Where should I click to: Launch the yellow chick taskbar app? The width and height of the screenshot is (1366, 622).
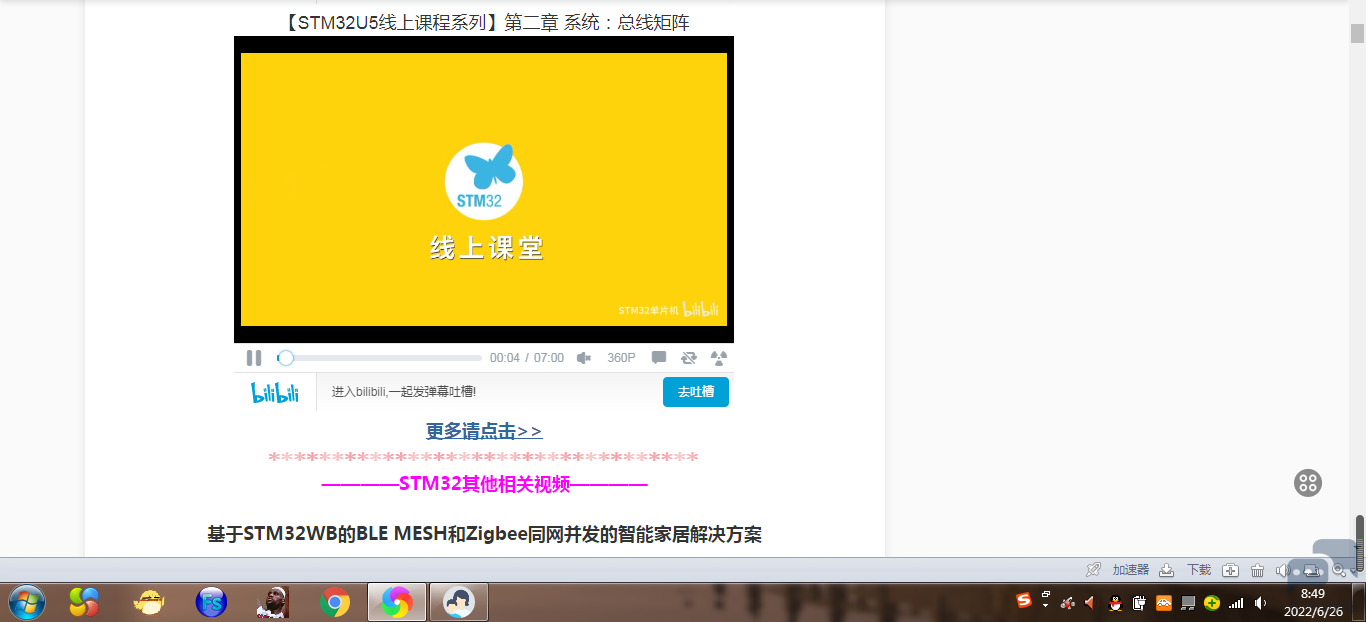click(x=148, y=602)
